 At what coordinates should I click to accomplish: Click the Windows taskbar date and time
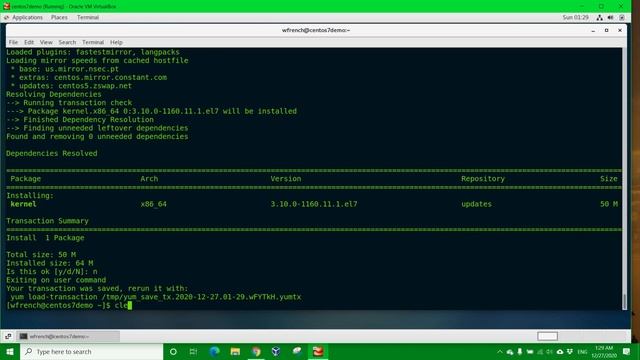(604, 352)
